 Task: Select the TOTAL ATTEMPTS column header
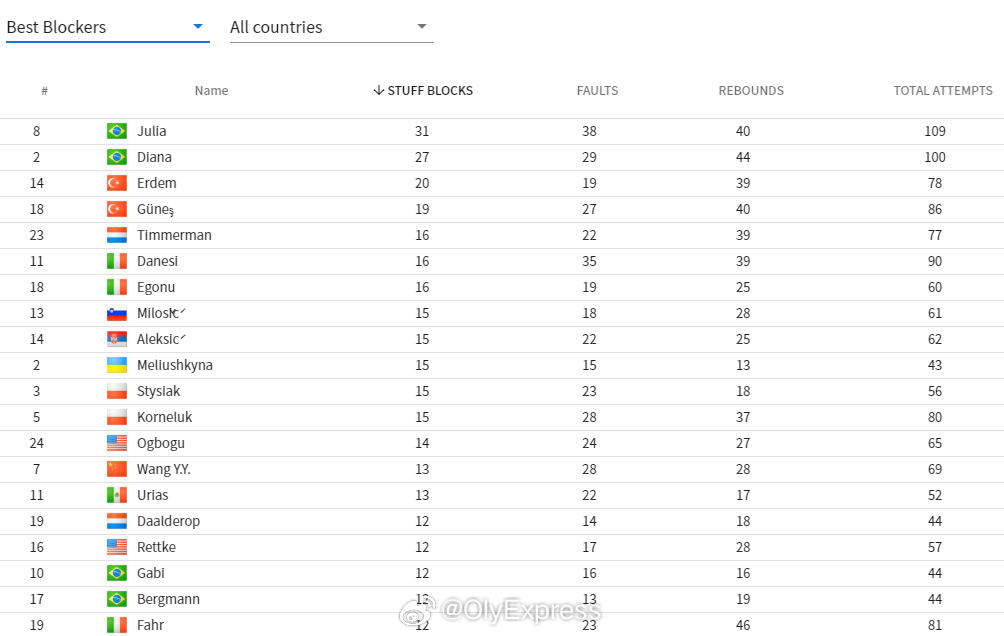tap(943, 91)
